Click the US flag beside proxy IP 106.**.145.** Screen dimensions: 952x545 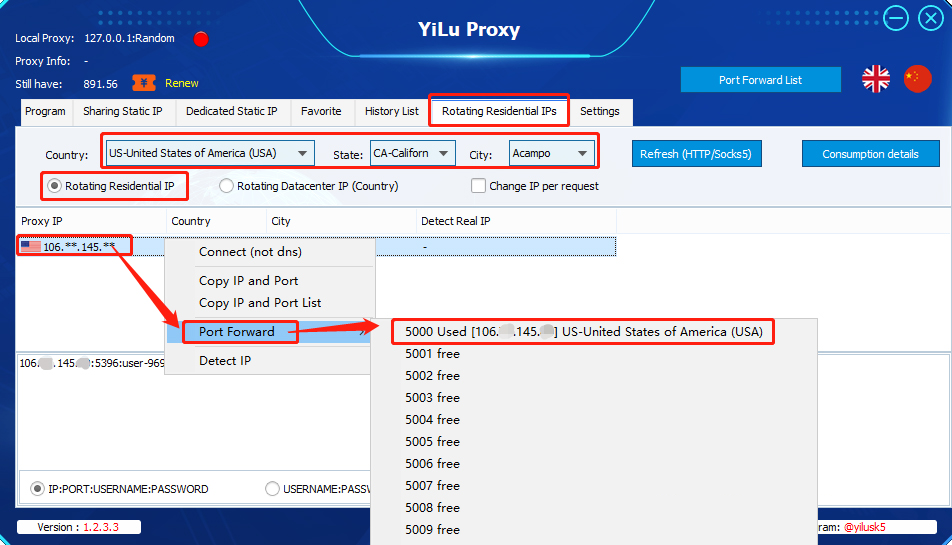point(30,246)
